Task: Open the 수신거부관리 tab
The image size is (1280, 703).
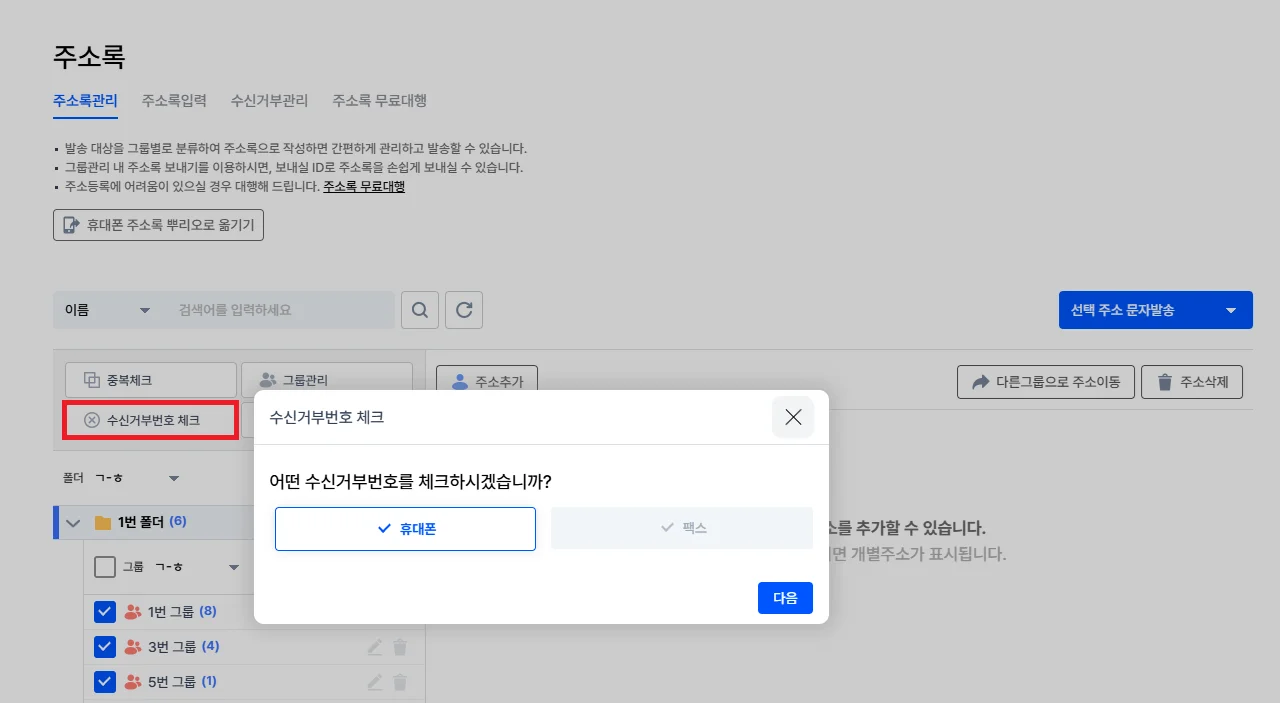Action: point(269,100)
